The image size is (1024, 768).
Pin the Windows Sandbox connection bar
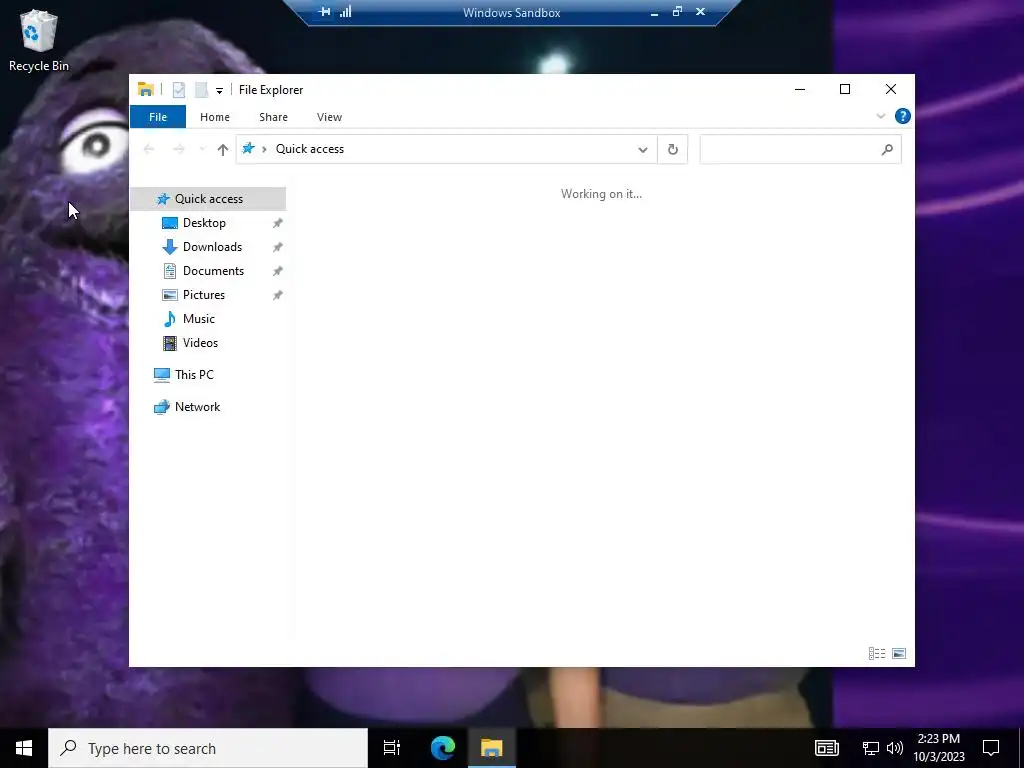[325, 12]
